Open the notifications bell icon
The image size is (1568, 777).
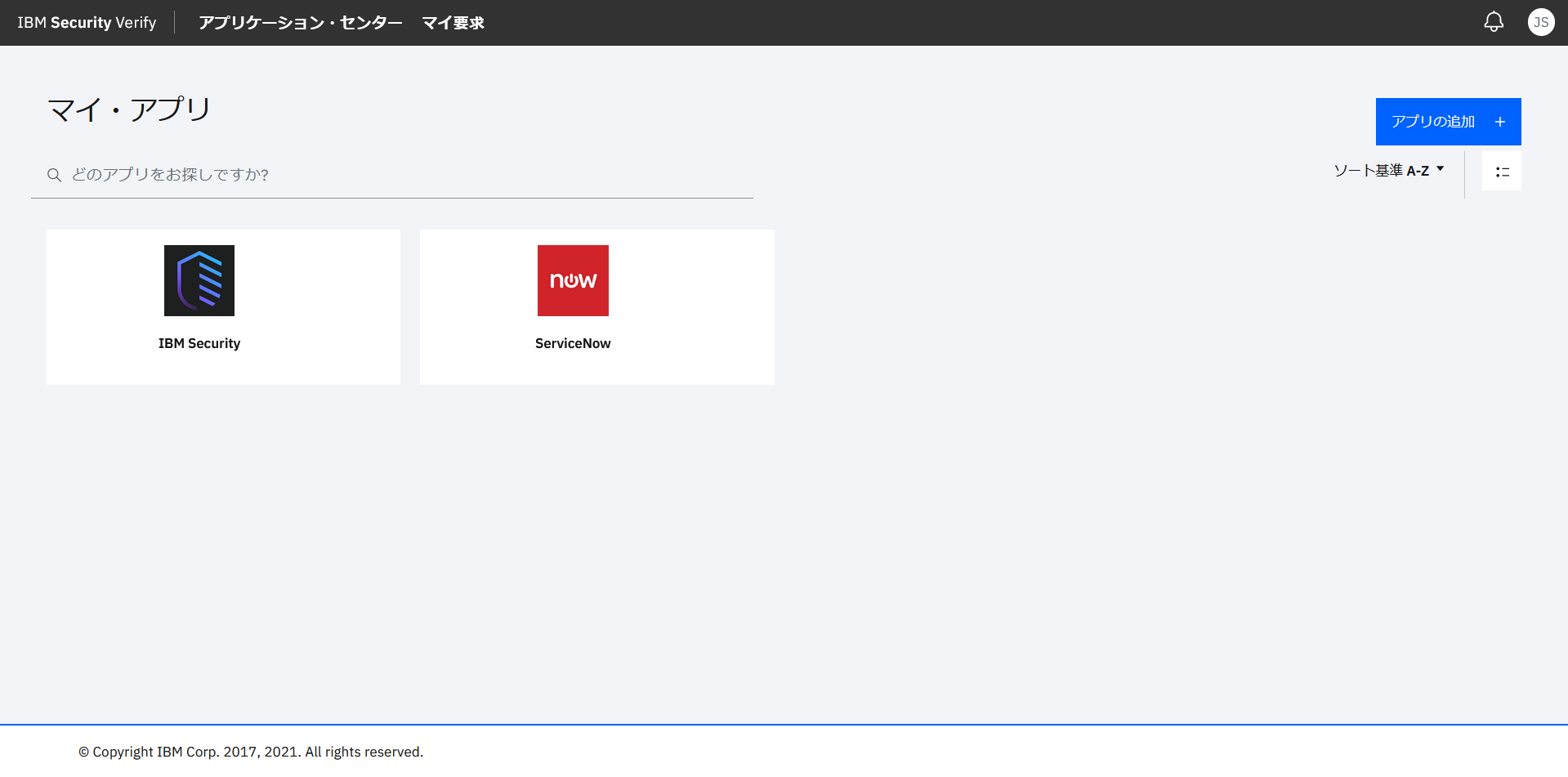coord(1494,22)
